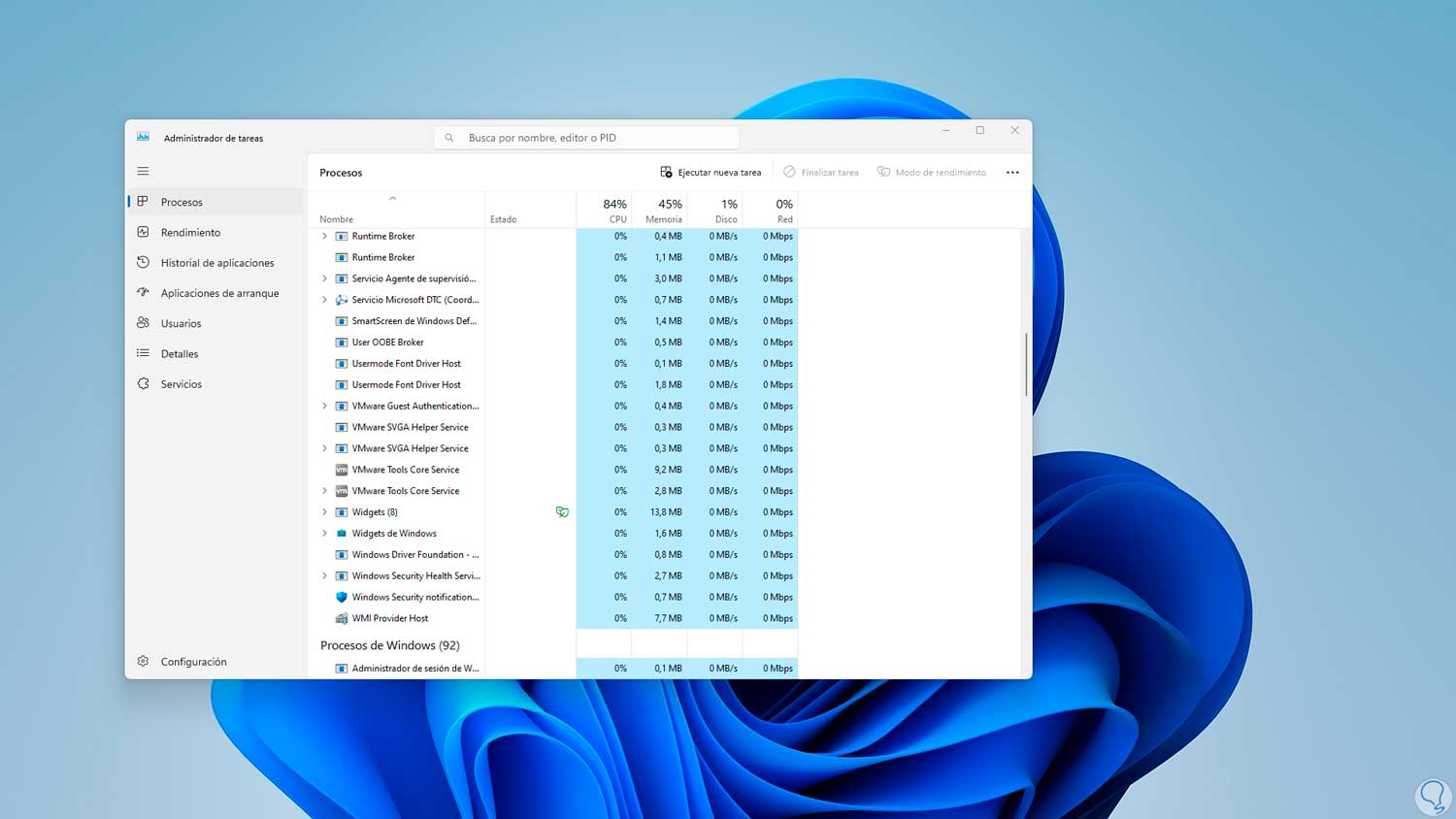Open Servicios via its sidebar icon

pos(143,384)
